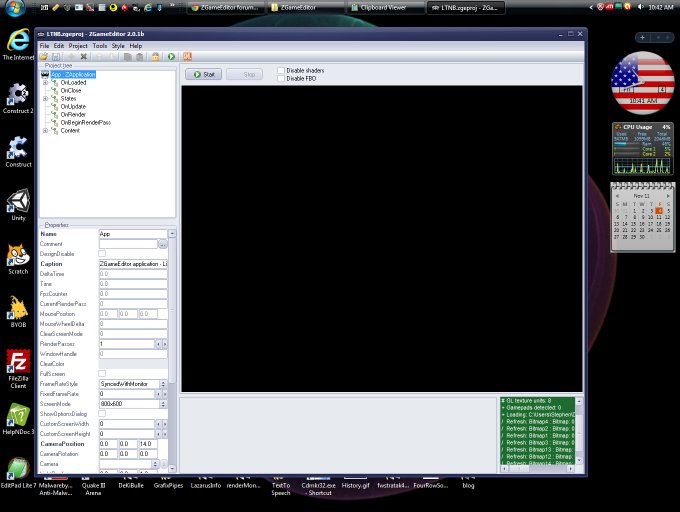Open the File menu
This screenshot has height=512, width=680.
(44, 46)
